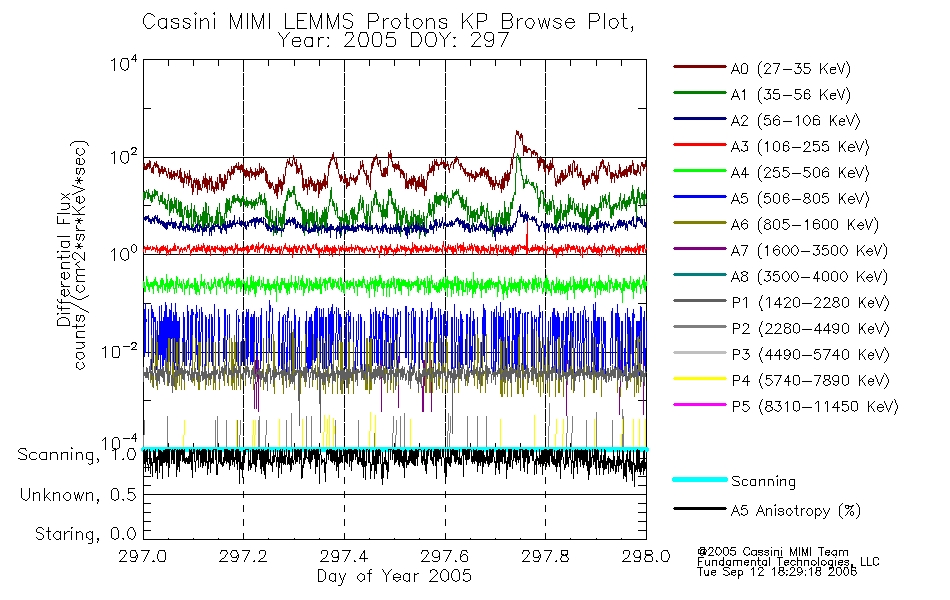Click the red A3 spike near 297.76

tap(527, 233)
